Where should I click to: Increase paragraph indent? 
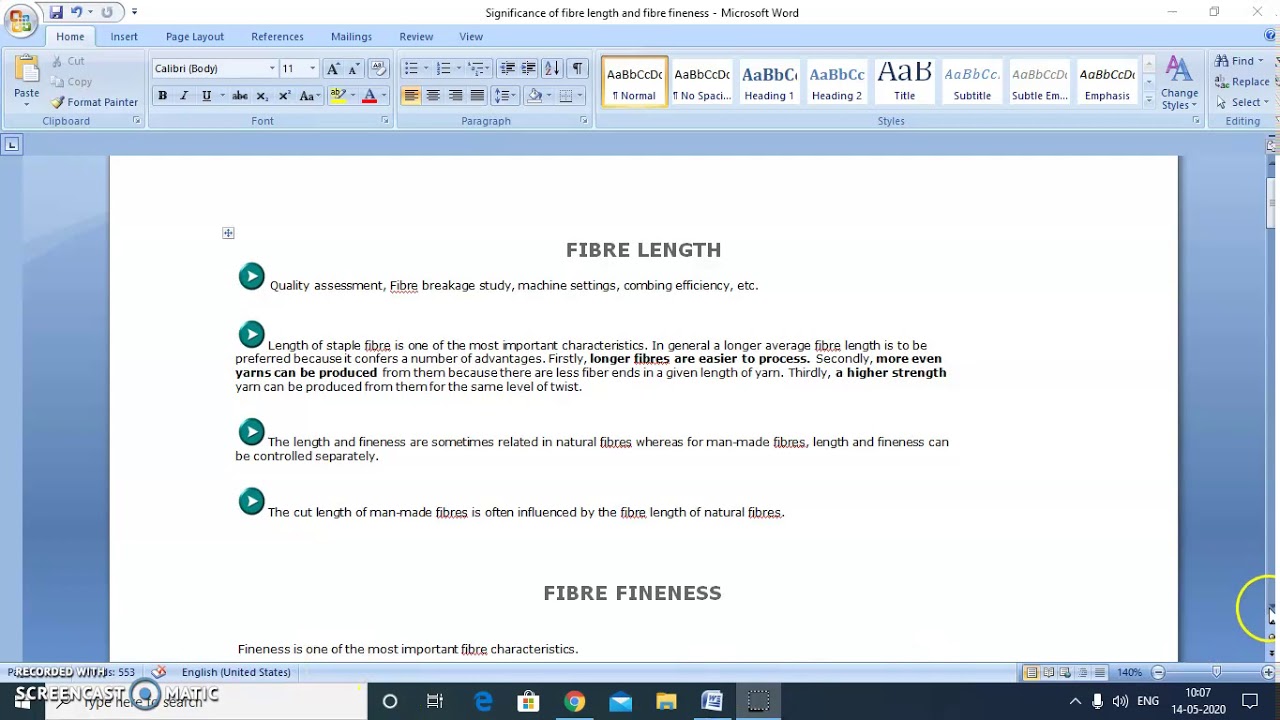529,68
